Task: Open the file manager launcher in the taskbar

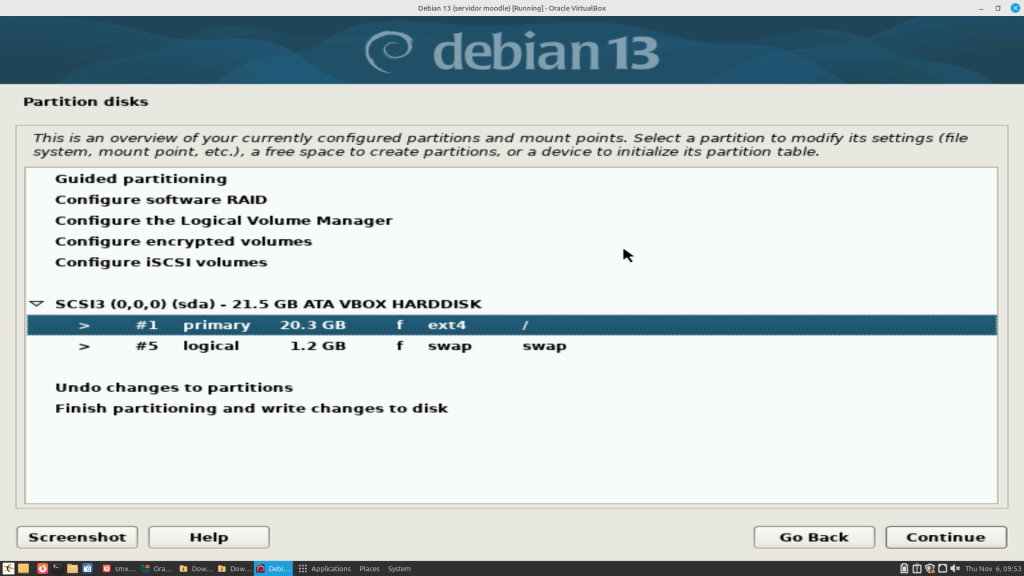Action: [x=72, y=568]
